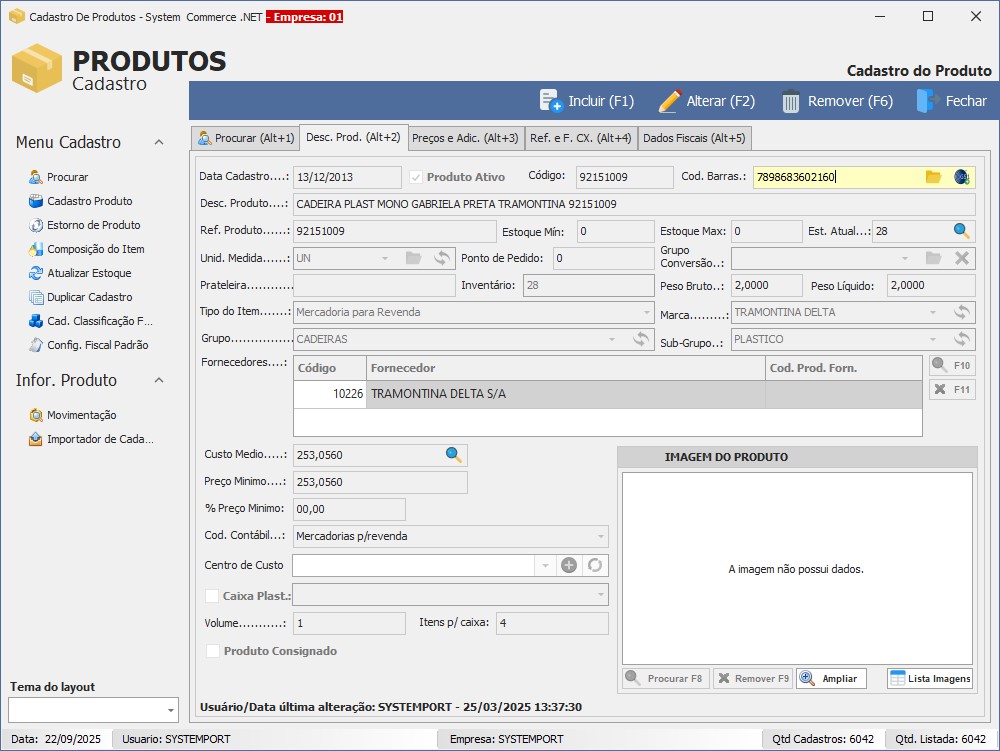
Task: Toggle the Produto Ativo checkbox
Action: click(416, 177)
